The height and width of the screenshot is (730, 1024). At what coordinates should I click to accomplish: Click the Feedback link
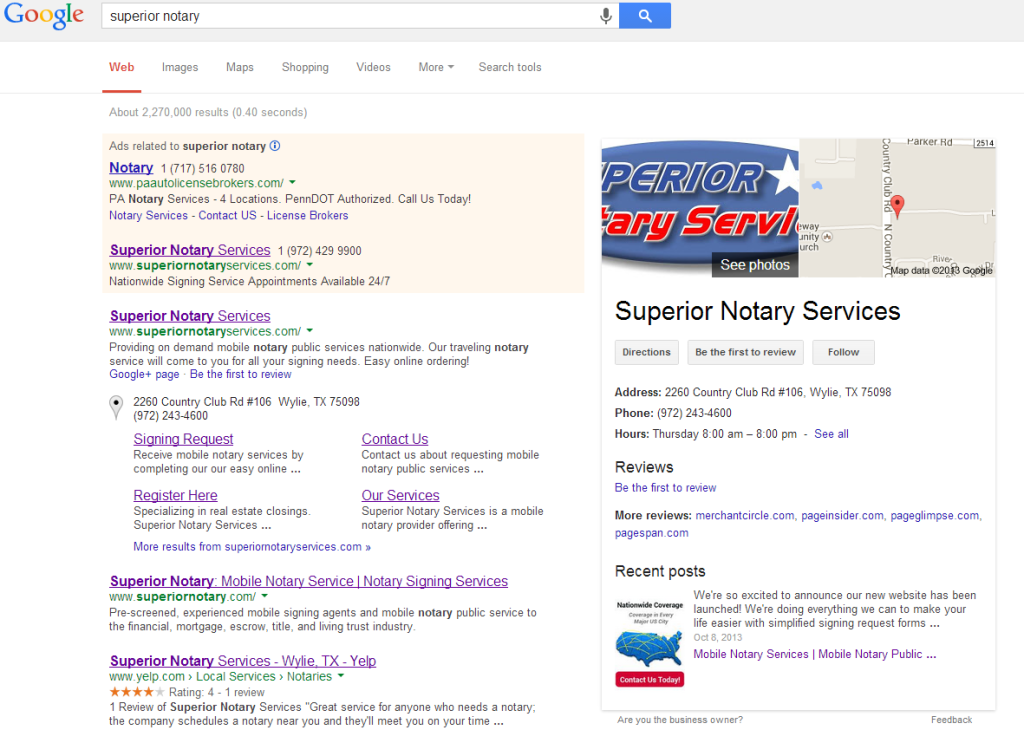pyautogui.click(x=952, y=720)
